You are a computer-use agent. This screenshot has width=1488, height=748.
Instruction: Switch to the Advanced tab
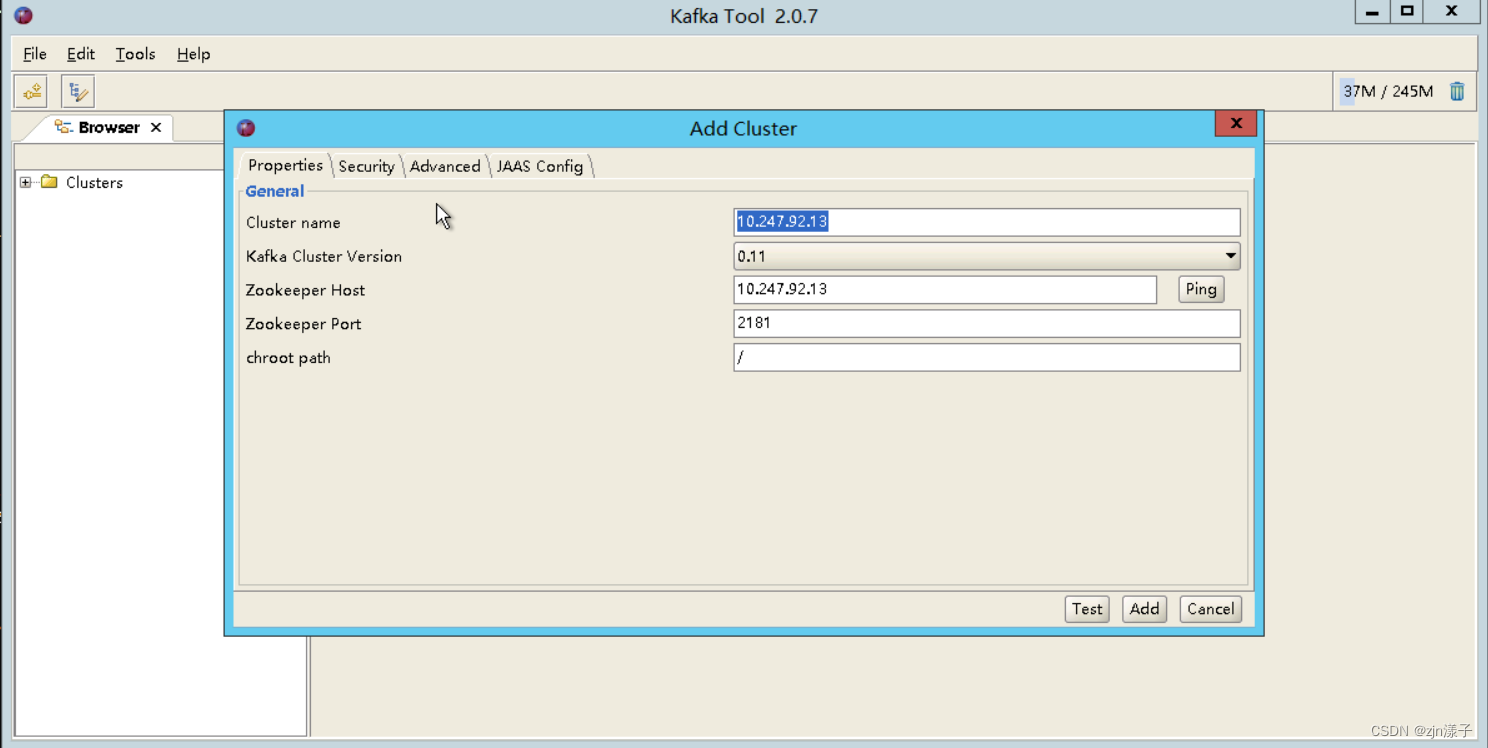(x=445, y=166)
